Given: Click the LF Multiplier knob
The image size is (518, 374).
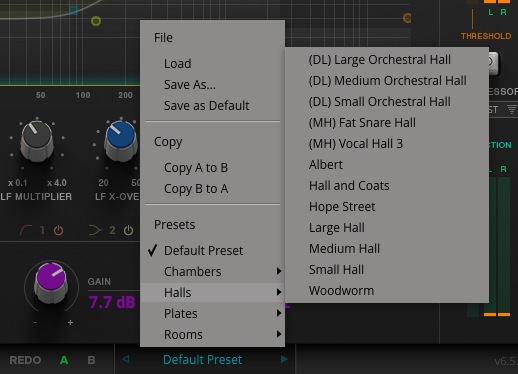Looking at the screenshot, I should pos(37,141).
